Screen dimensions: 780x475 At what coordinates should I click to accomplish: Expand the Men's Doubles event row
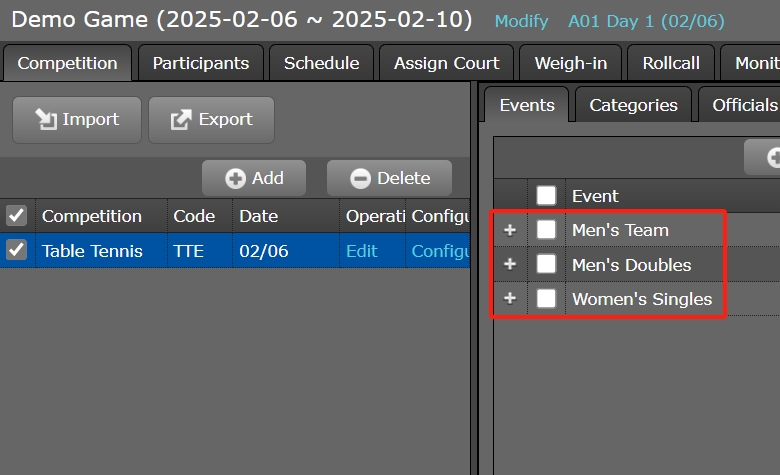click(x=510, y=265)
